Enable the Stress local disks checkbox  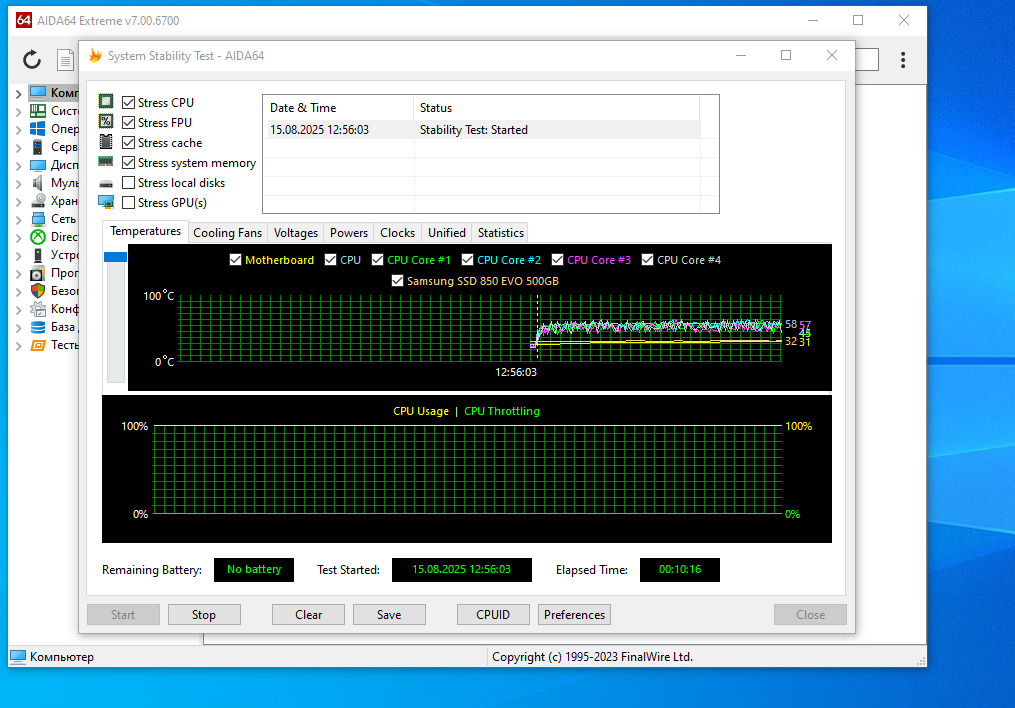click(x=129, y=183)
